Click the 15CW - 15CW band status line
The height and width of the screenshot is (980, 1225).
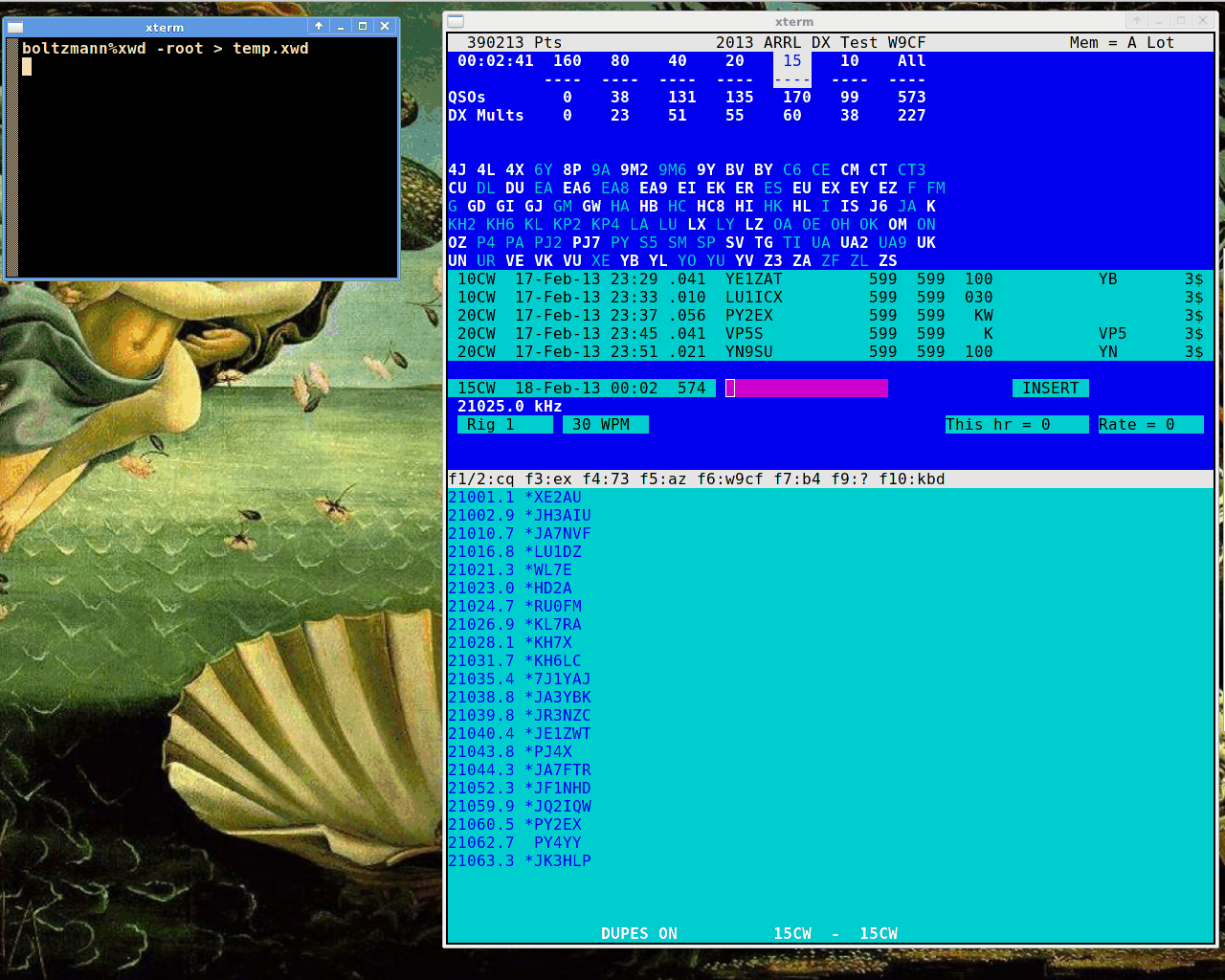point(835,933)
